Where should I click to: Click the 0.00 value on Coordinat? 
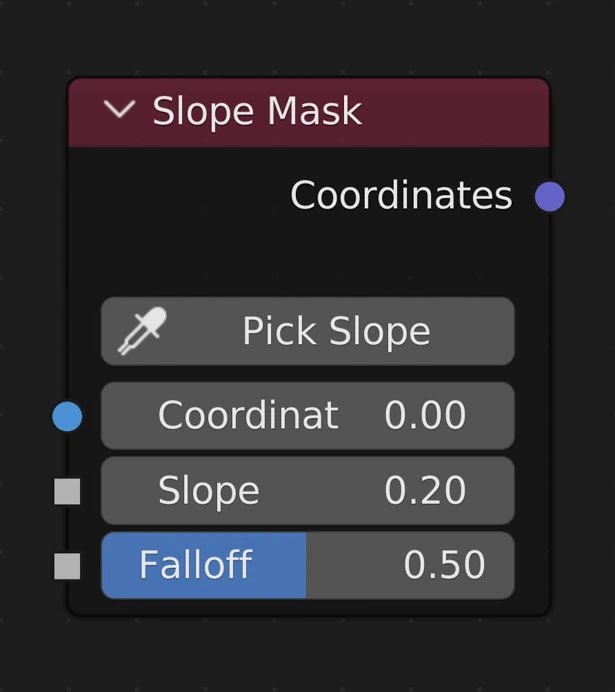tap(425, 416)
